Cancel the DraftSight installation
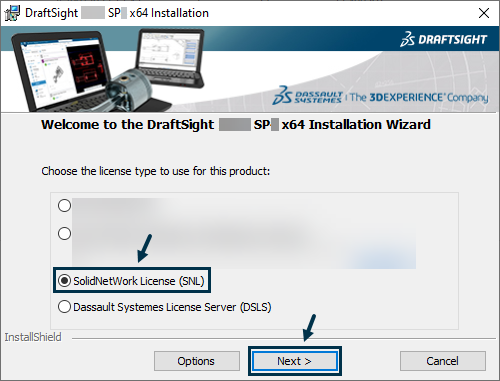 (x=443, y=361)
